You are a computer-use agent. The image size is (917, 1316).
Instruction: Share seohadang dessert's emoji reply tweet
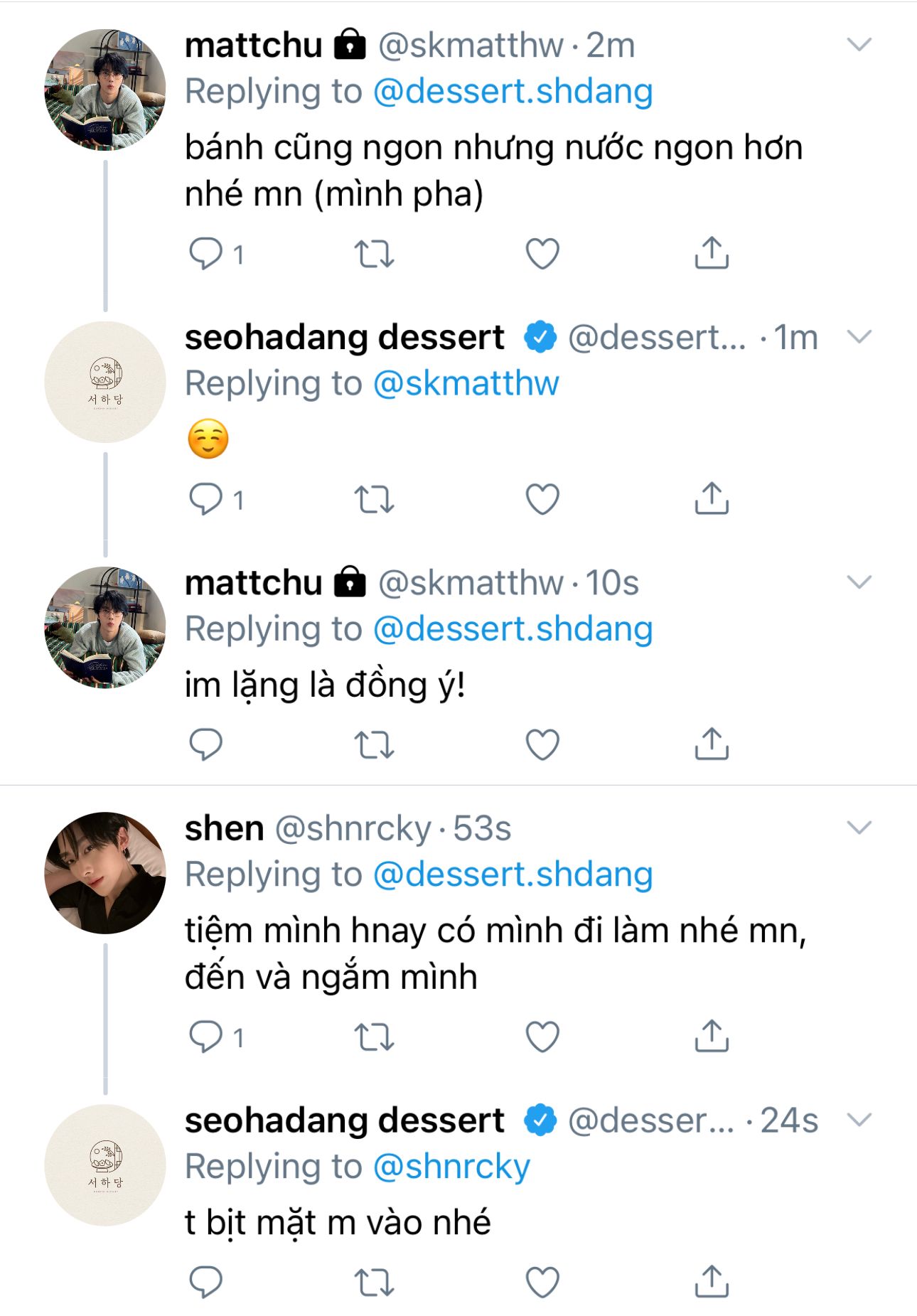pyautogui.click(x=712, y=498)
